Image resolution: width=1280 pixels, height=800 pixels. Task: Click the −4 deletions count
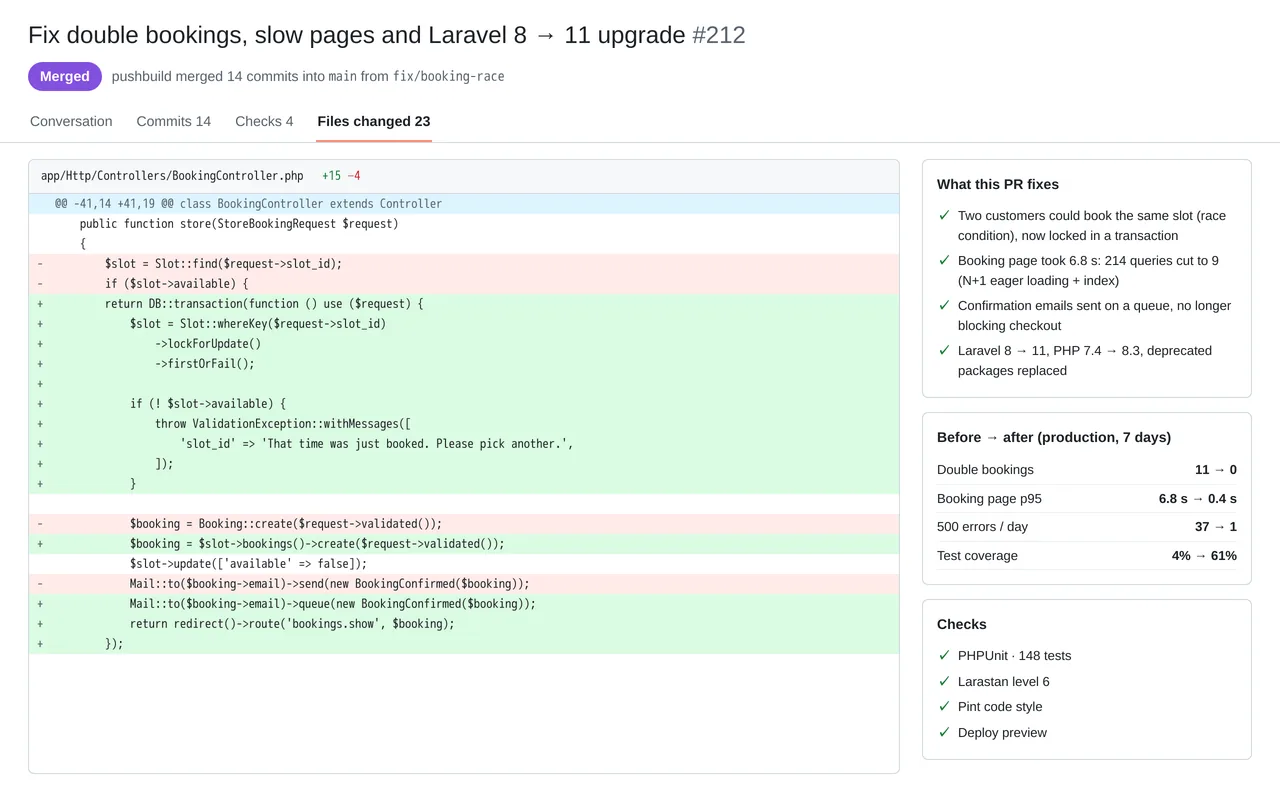pos(354,176)
